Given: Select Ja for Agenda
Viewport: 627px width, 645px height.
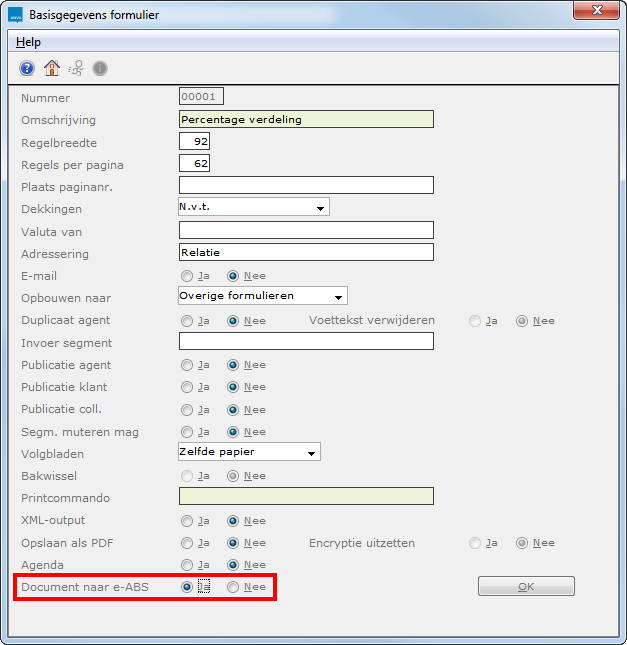Looking at the screenshot, I should click(187, 565).
